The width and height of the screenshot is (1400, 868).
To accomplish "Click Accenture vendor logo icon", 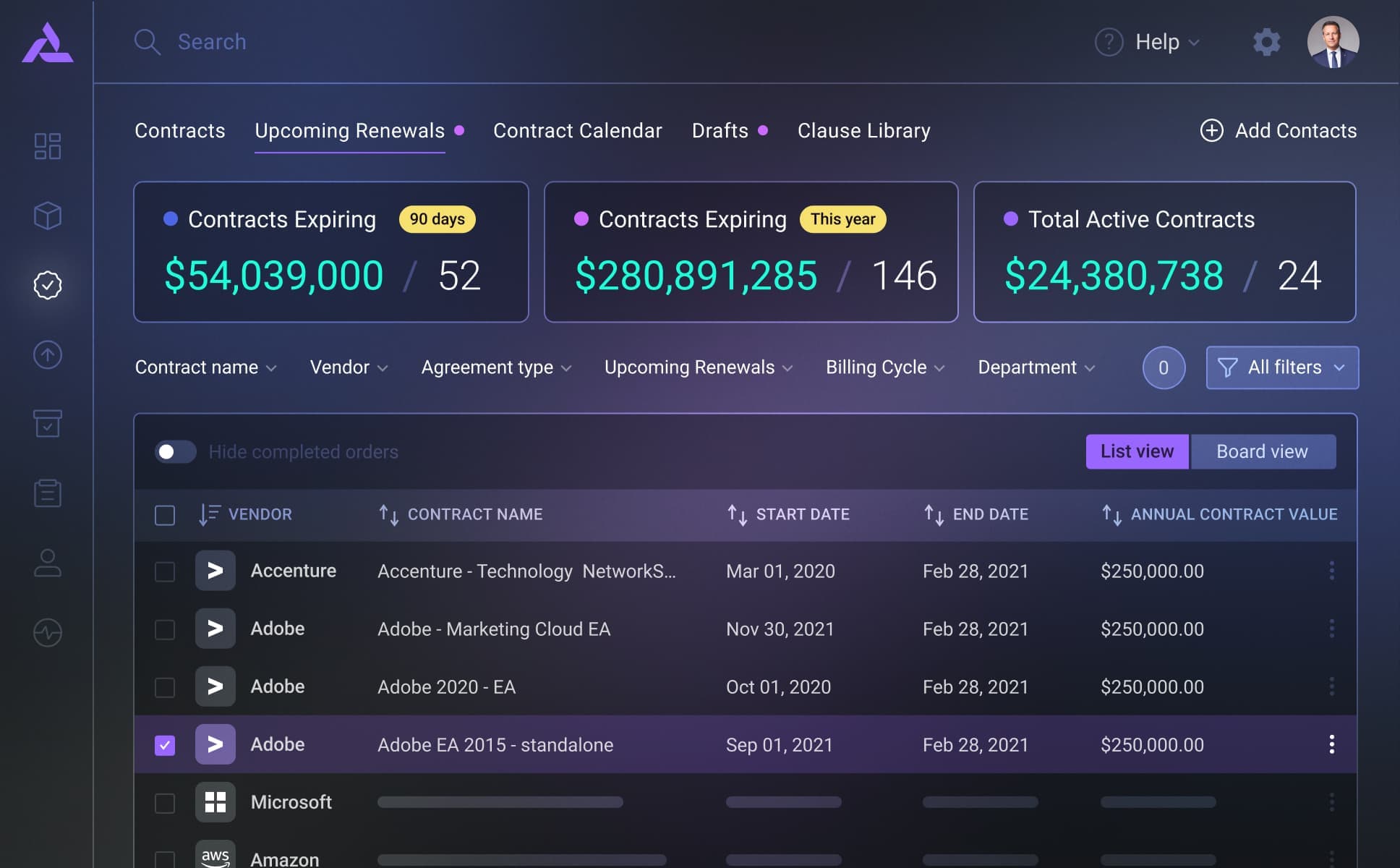I will [x=215, y=571].
